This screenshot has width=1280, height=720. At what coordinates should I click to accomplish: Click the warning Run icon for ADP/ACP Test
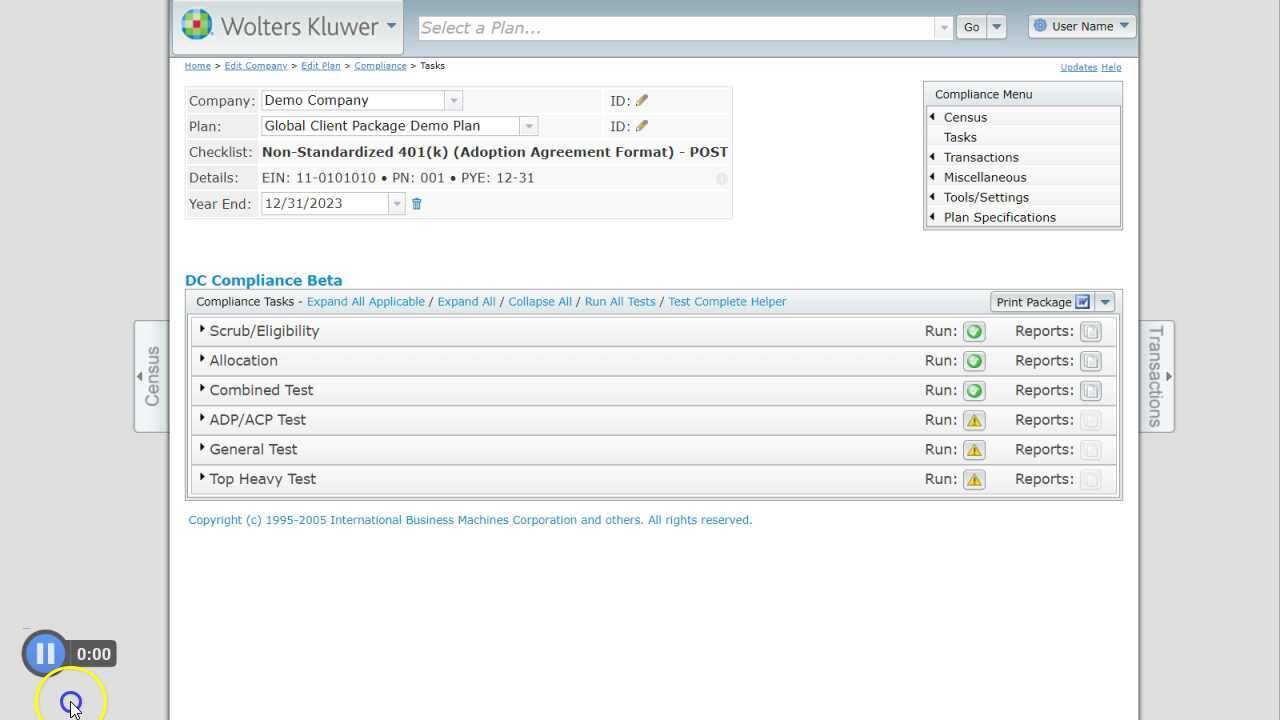point(974,420)
